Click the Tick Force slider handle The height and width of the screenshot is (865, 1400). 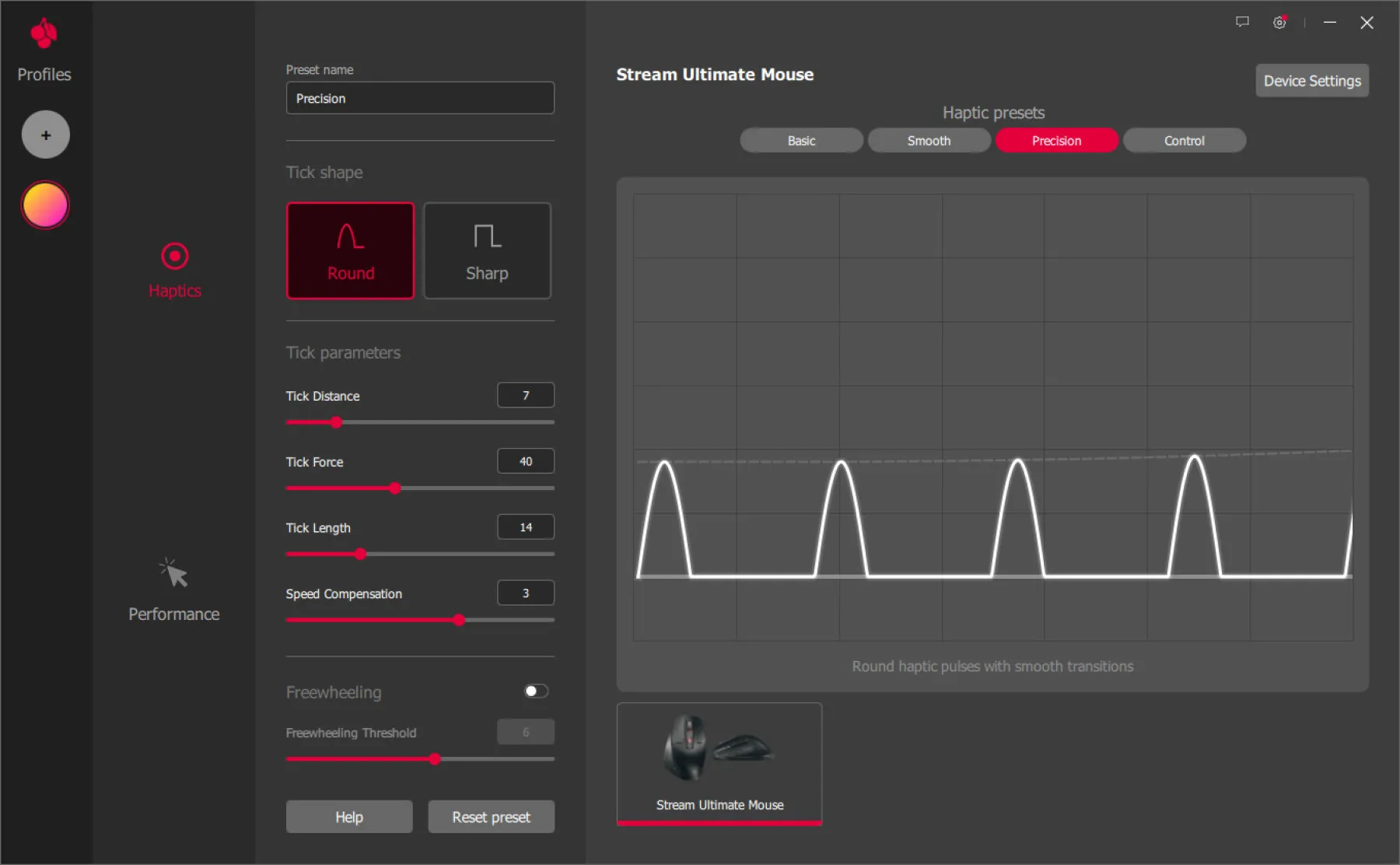pos(395,489)
